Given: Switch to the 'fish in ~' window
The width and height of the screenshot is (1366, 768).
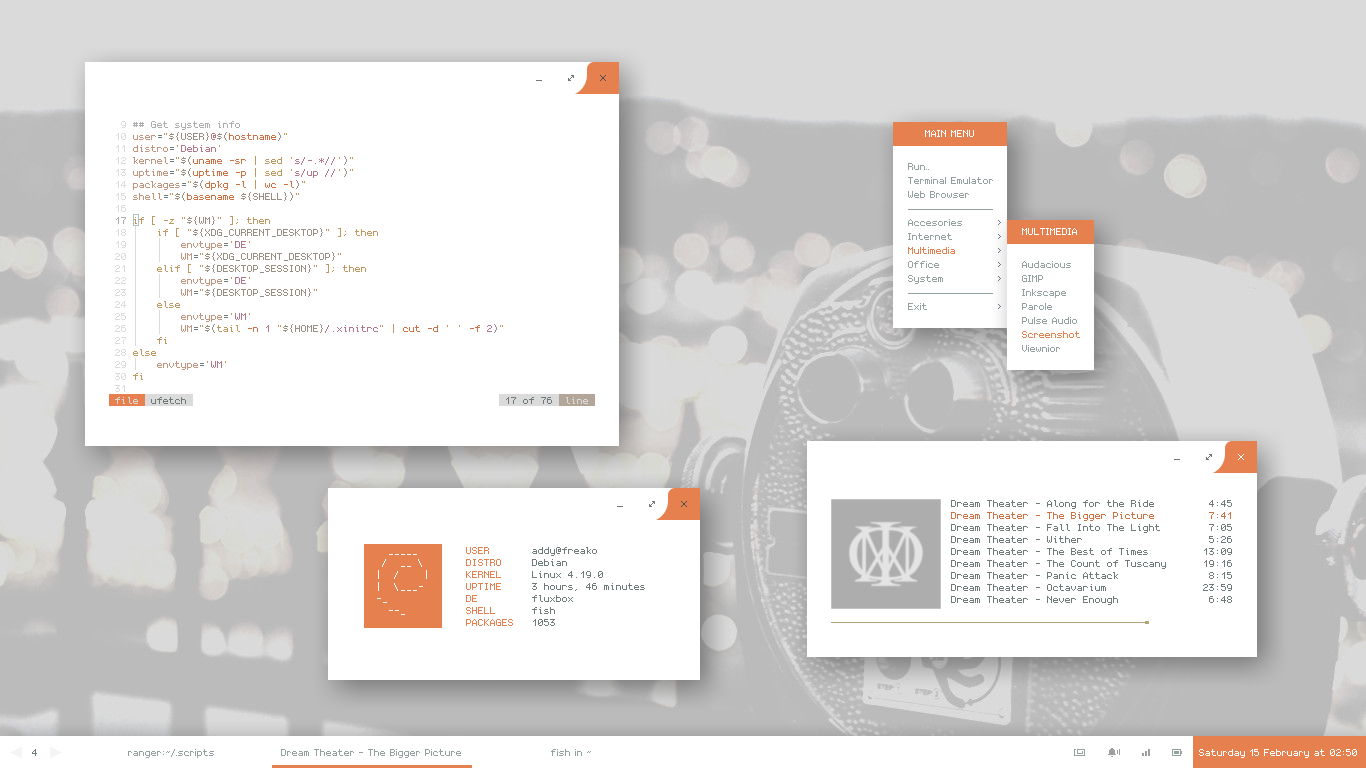Looking at the screenshot, I should tap(569, 752).
